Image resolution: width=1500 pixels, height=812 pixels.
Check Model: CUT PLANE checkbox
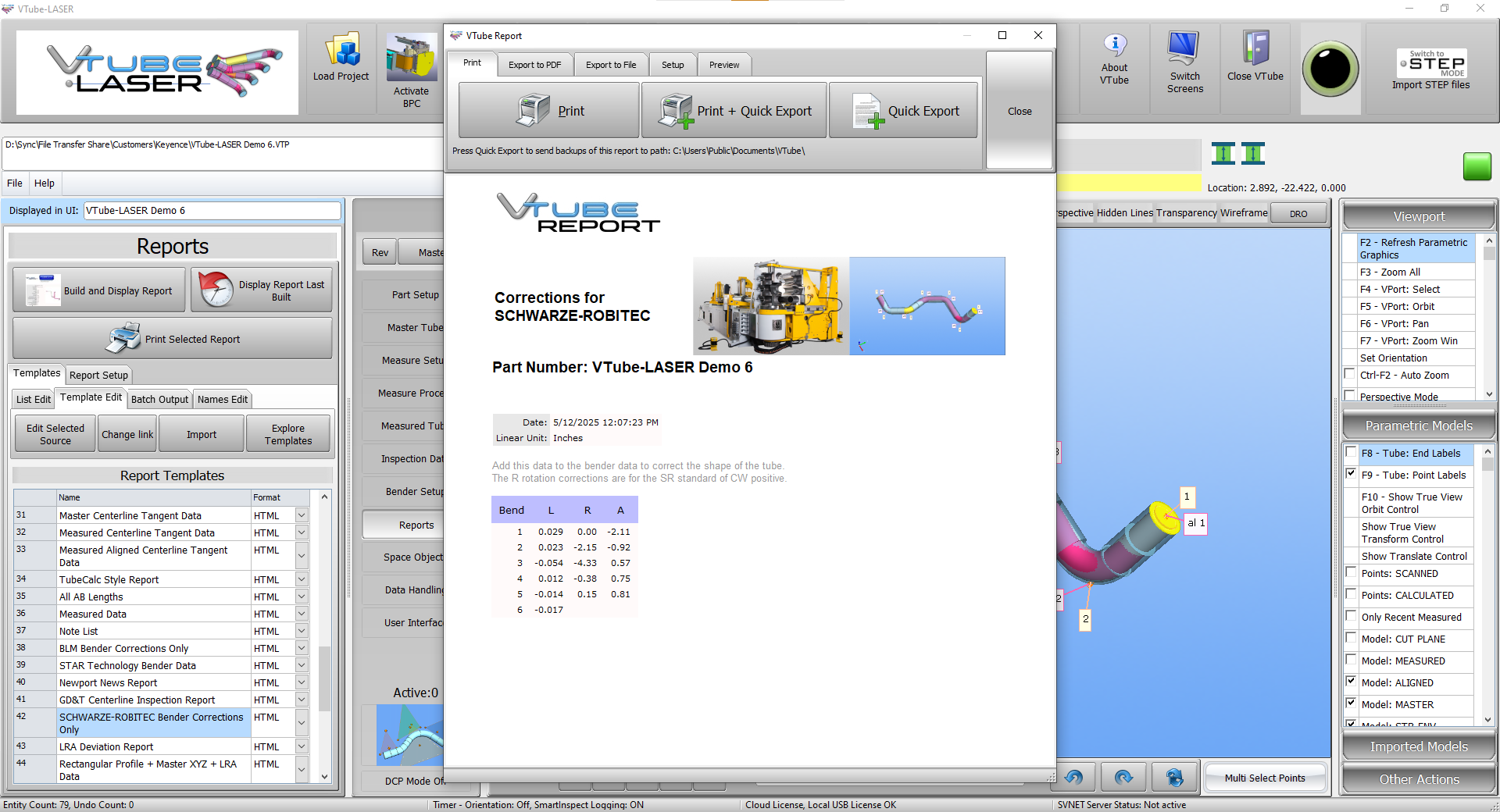coord(1351,638)
